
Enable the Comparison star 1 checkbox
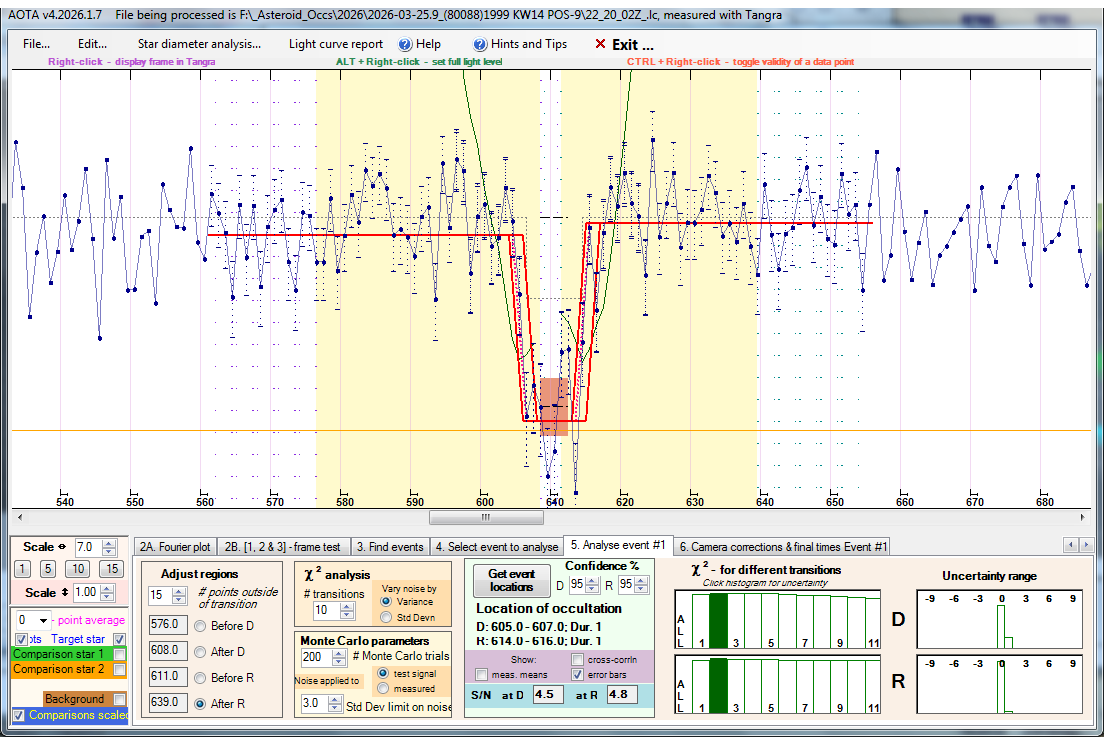click(120, 654)
